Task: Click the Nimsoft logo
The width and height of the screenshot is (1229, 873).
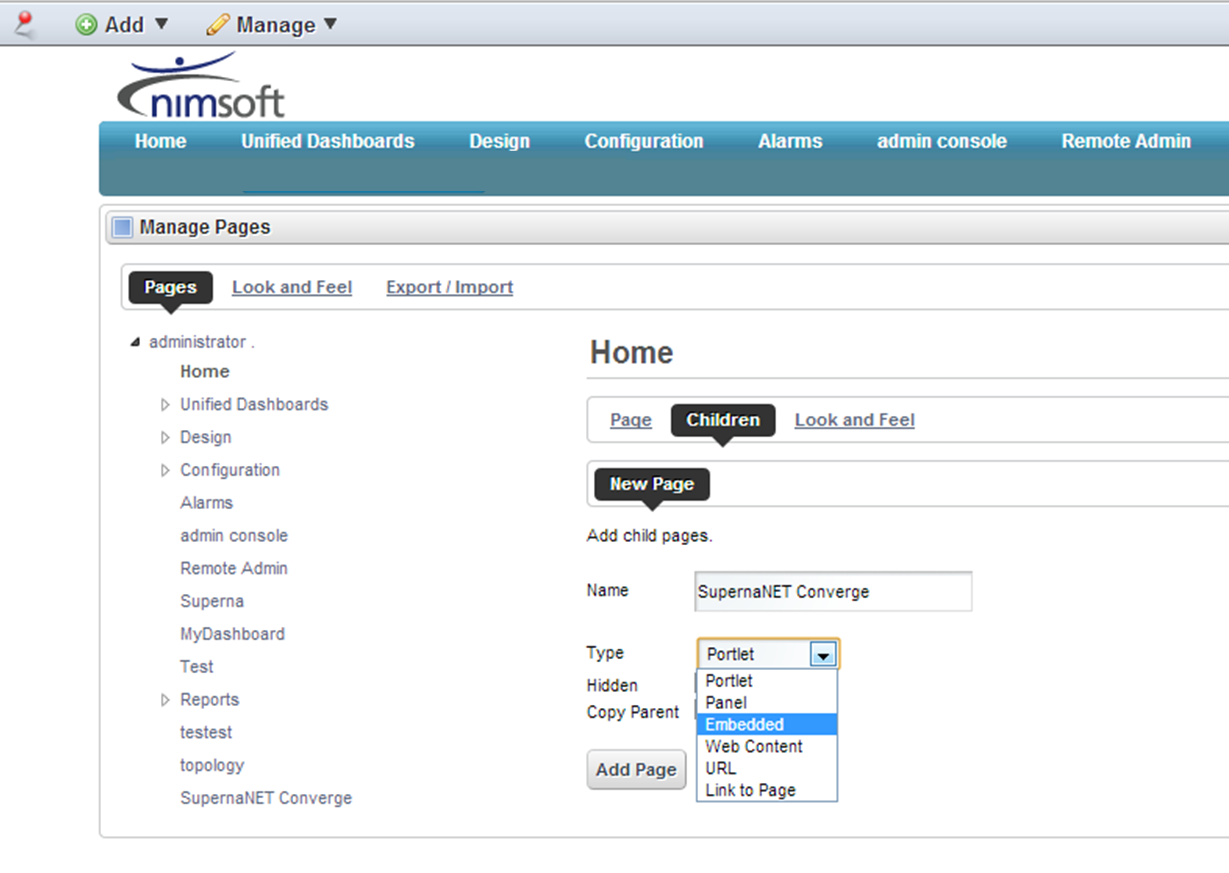Action: coord(201,86)
